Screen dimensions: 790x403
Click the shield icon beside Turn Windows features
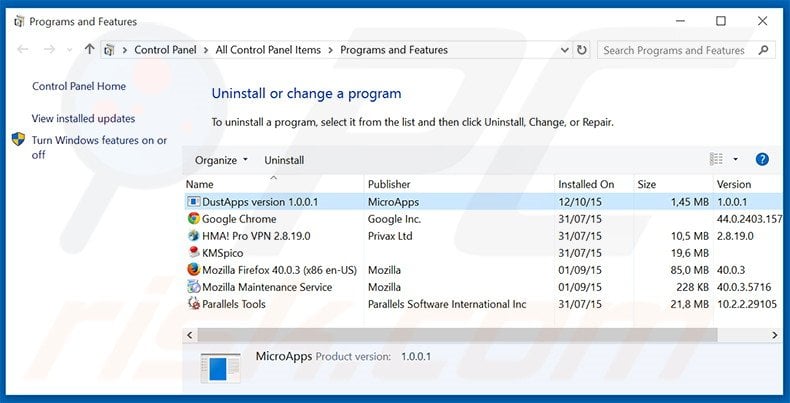pyautogui.click(x=19, y=139)
